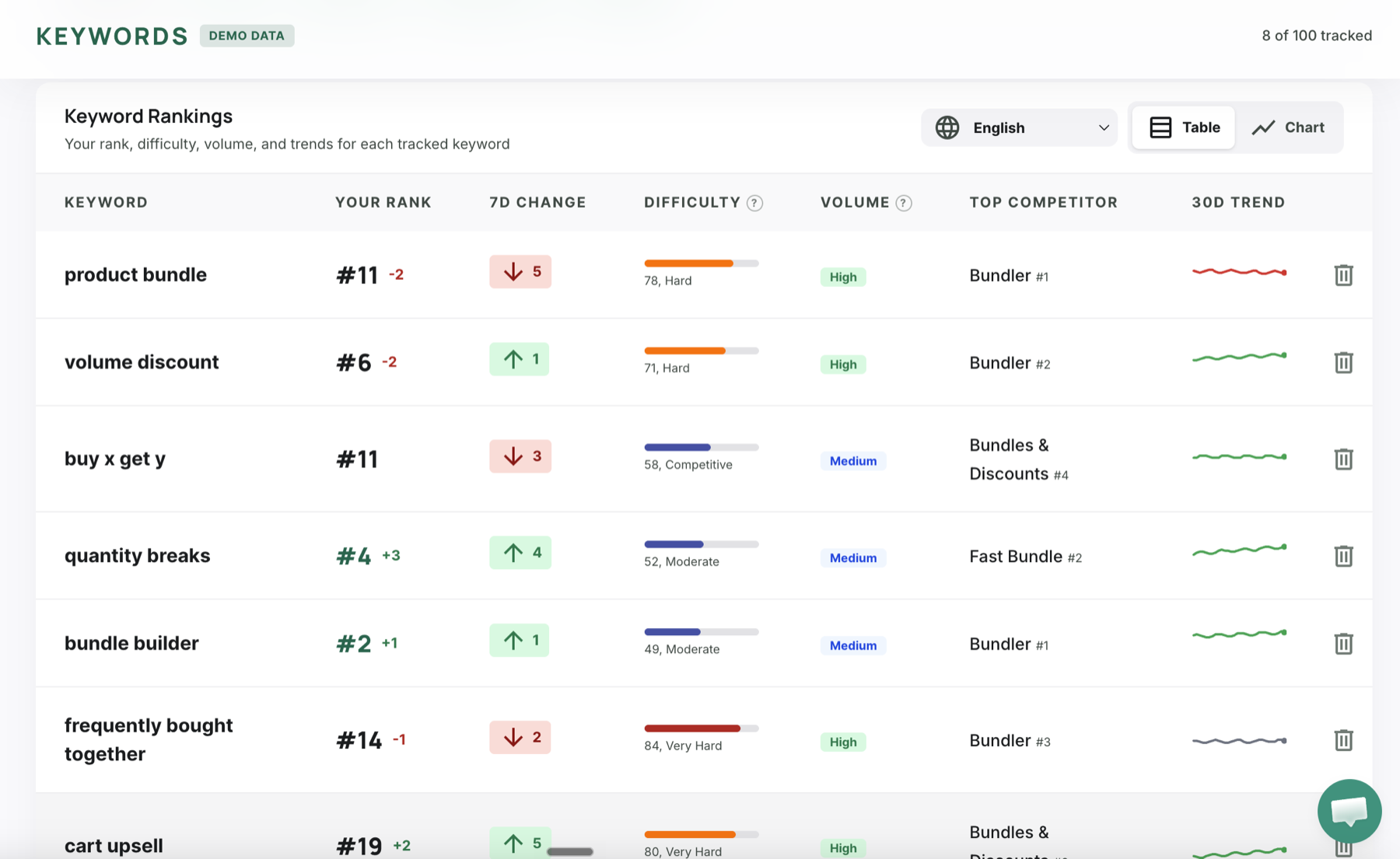Viewport: 1400px width, 859px height.
Task: Click the product bundle trend sparkline
Action: tap(1239, 272)
